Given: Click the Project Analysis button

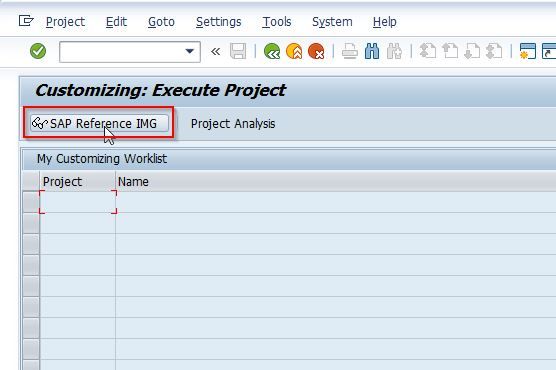Looking at the screenshot, I should 233,123.
